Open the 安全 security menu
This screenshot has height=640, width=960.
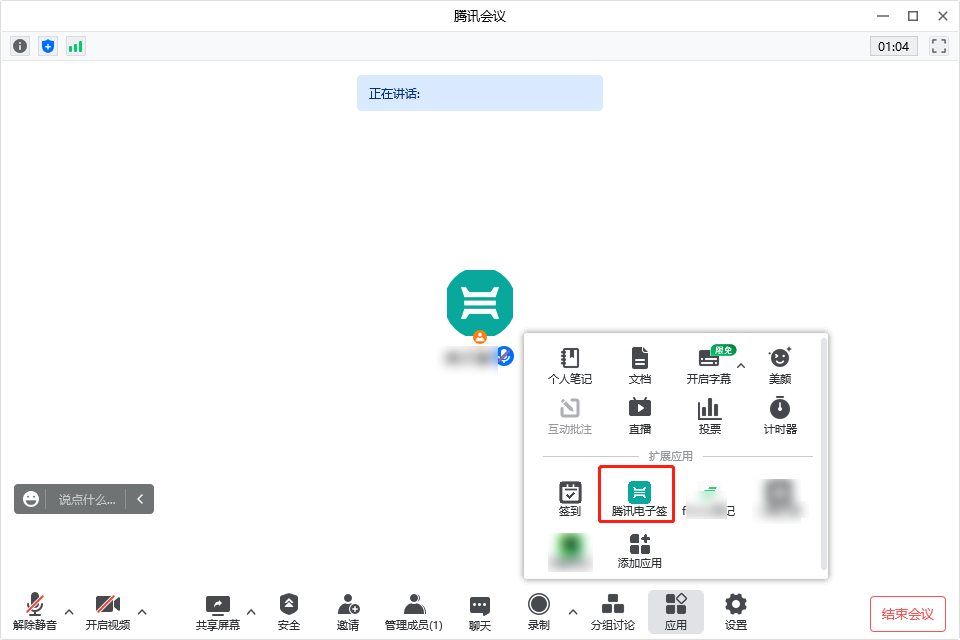click(x=289, y=611)
